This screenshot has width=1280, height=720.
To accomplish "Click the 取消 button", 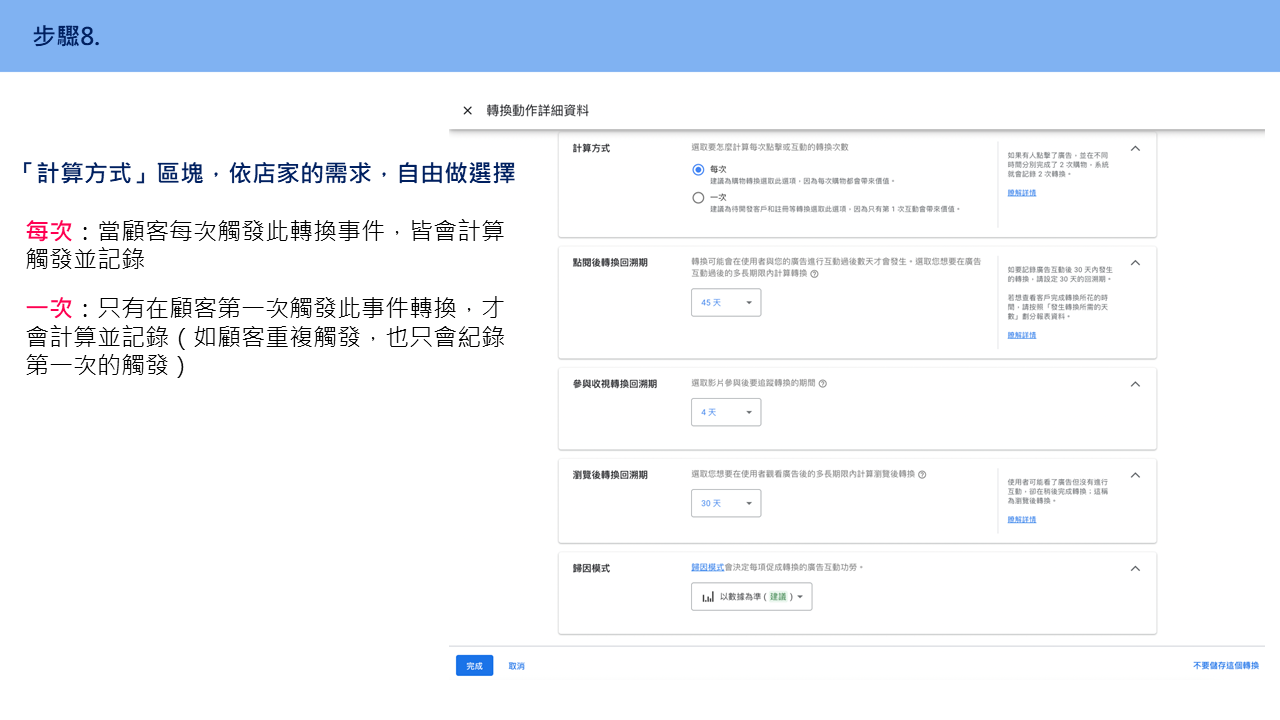I will (516, 666).
